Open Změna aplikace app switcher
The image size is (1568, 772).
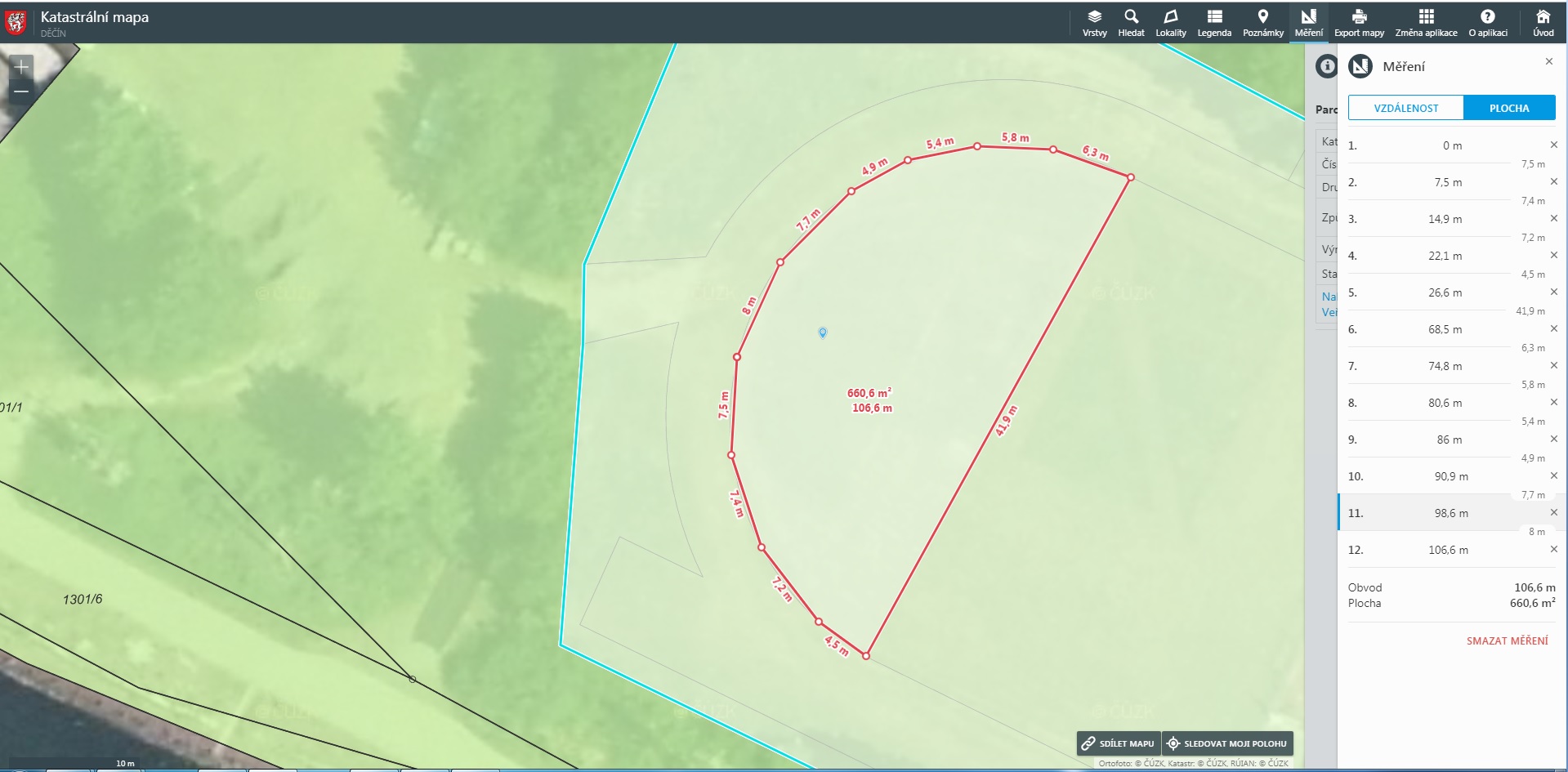[1426, 23]
